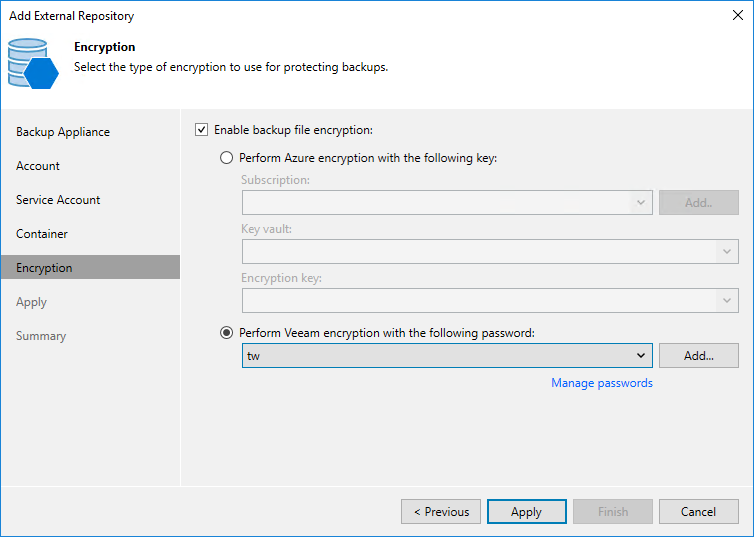This screenshot has height=537, width=754.
Task: Select the Encryption step in sidebar
Action: pyautogui.click(x=44, y=268)
